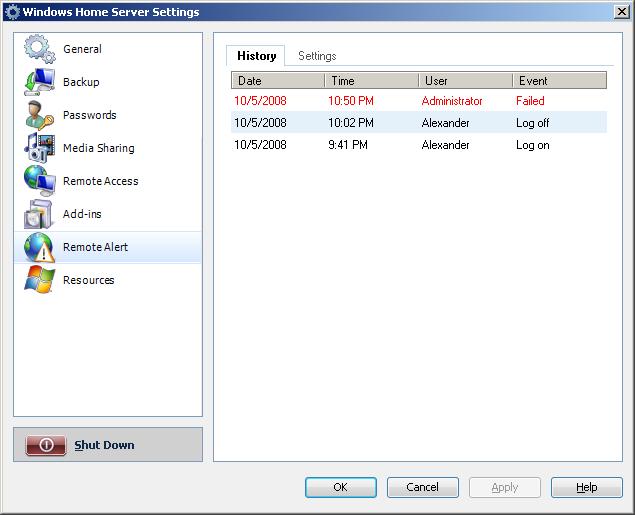Sort by the Date column header

pyautogui.click(x=278, y=81)
